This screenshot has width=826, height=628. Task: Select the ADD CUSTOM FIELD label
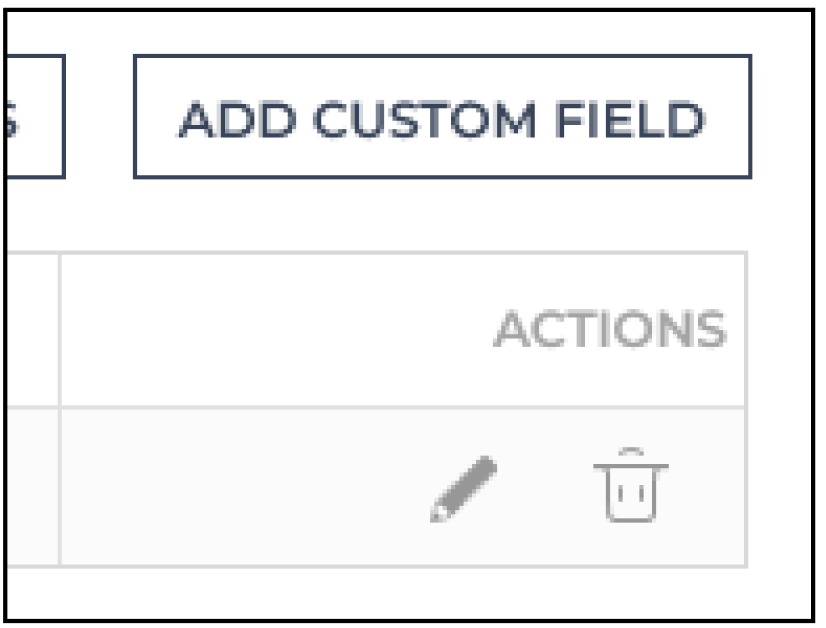click(442, 120)
